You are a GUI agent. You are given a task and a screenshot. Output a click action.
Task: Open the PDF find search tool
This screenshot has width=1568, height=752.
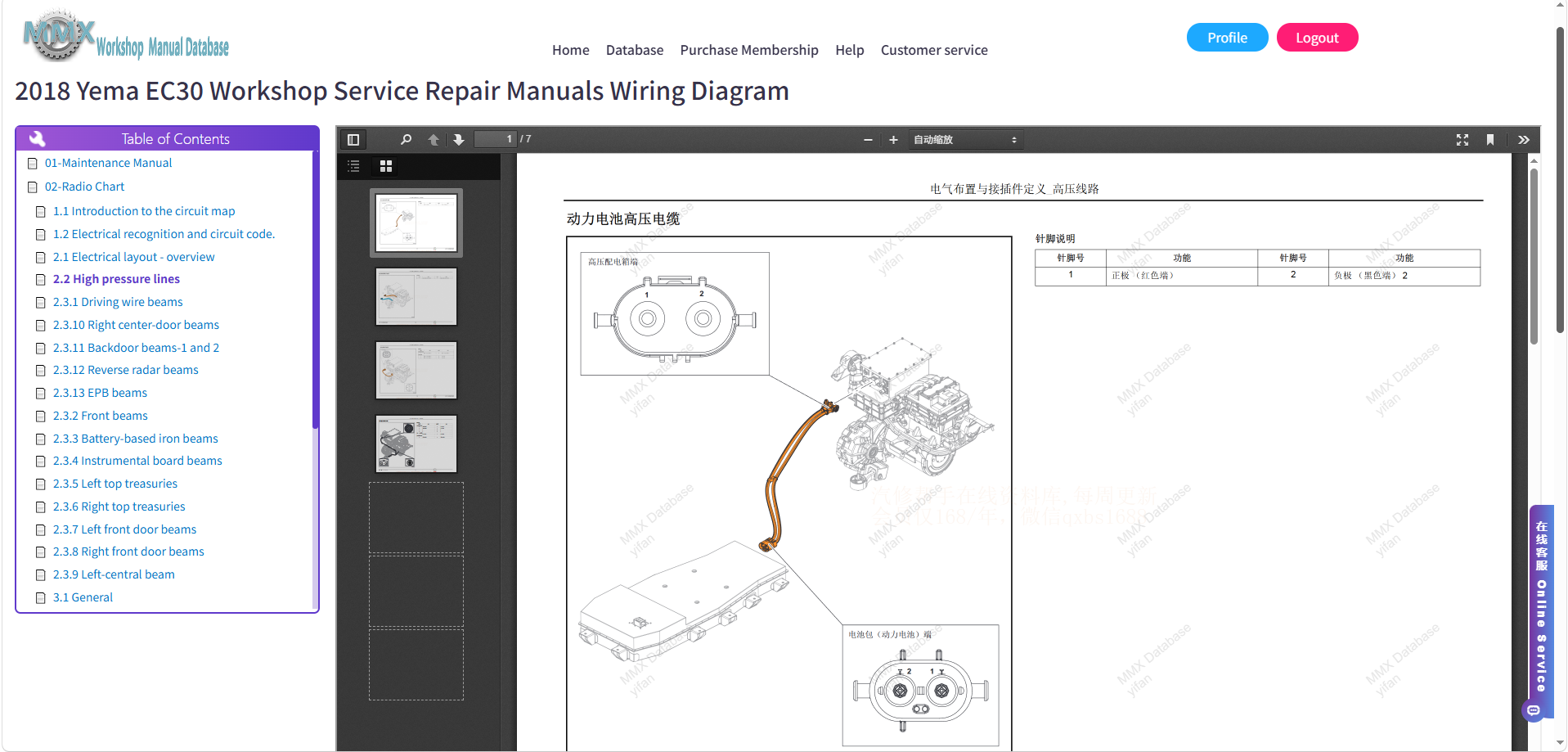[406, 140]
